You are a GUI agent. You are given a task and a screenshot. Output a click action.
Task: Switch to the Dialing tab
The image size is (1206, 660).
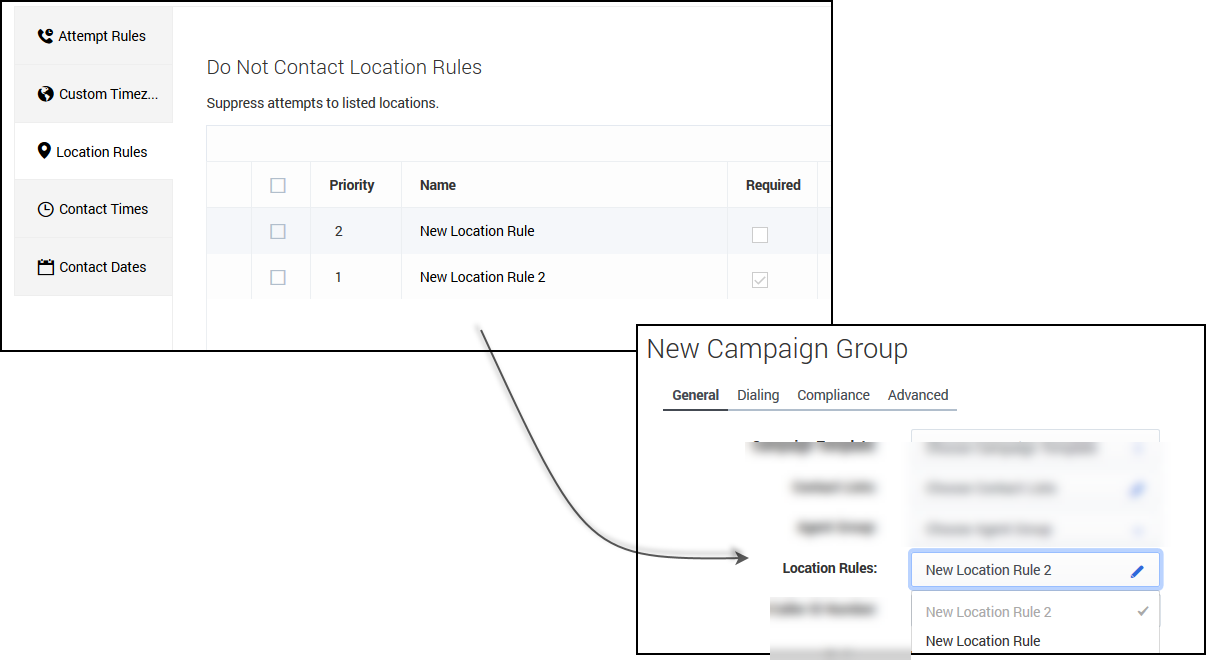coord(758,395)
